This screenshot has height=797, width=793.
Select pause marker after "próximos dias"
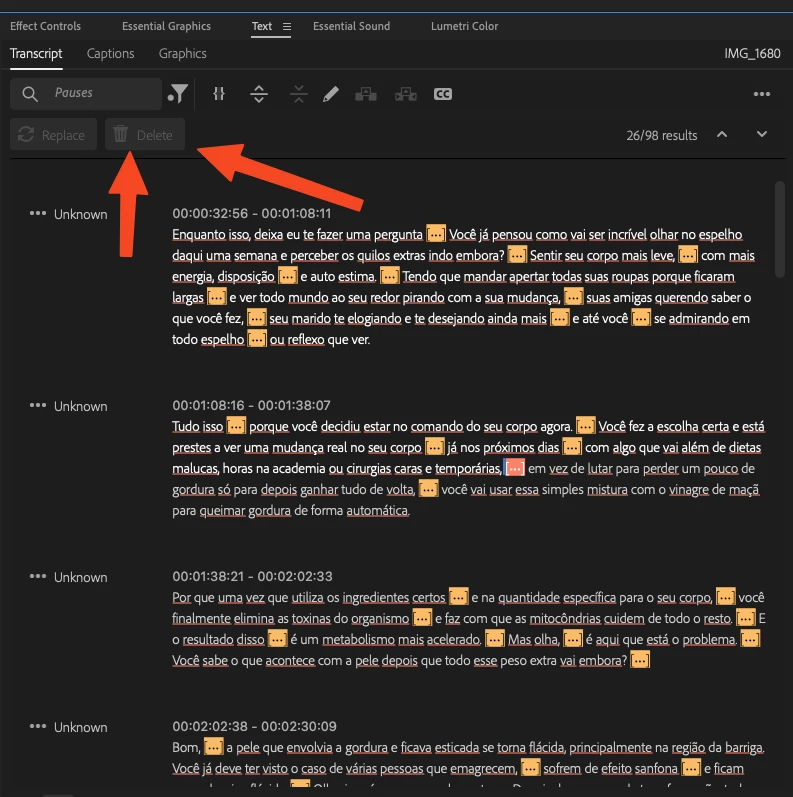pyautogui.click(x=572, y=447)
